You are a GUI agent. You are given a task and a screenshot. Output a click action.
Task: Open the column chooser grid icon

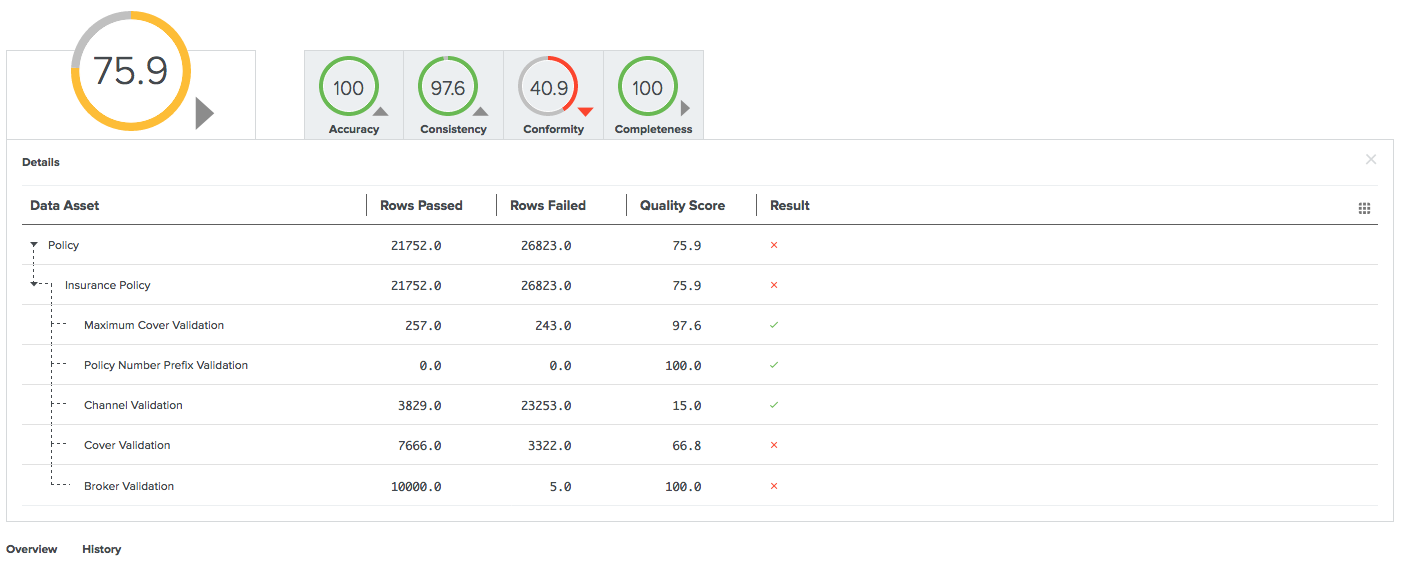click(x=1364, y=208)
